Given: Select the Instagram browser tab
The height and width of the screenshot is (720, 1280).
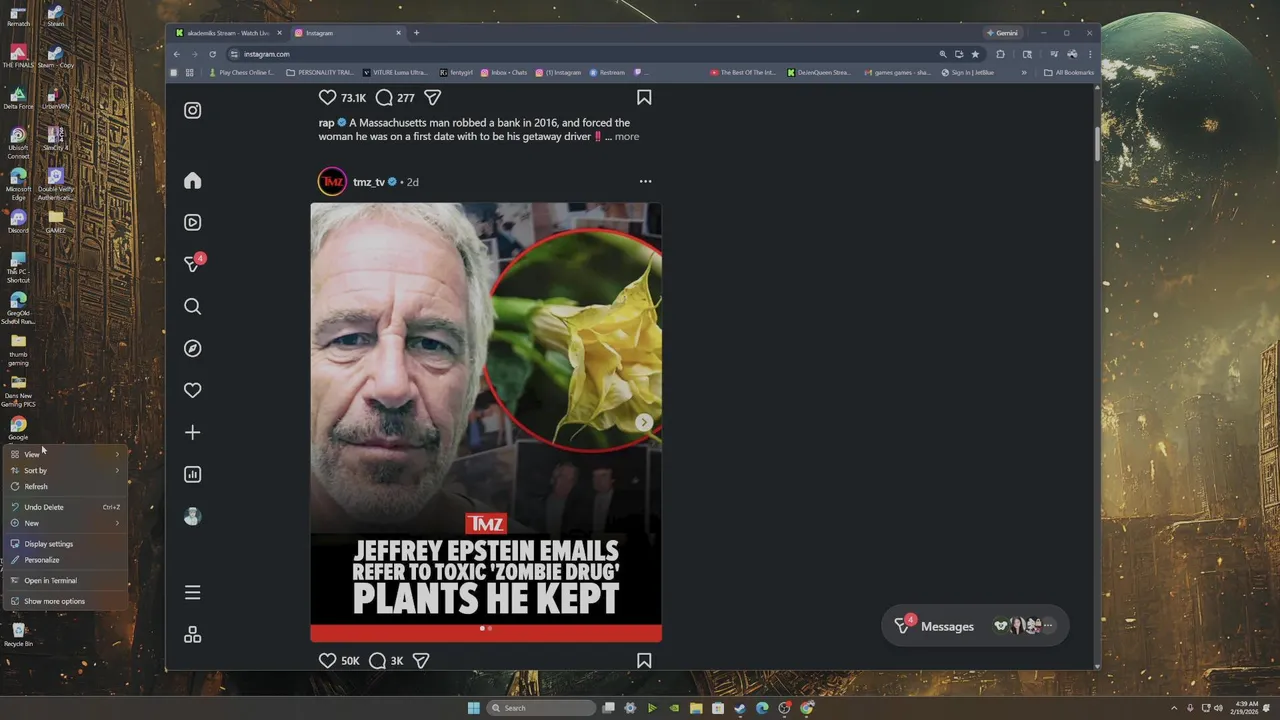Looking at the screenshot, I should click(x=347, y=33).
